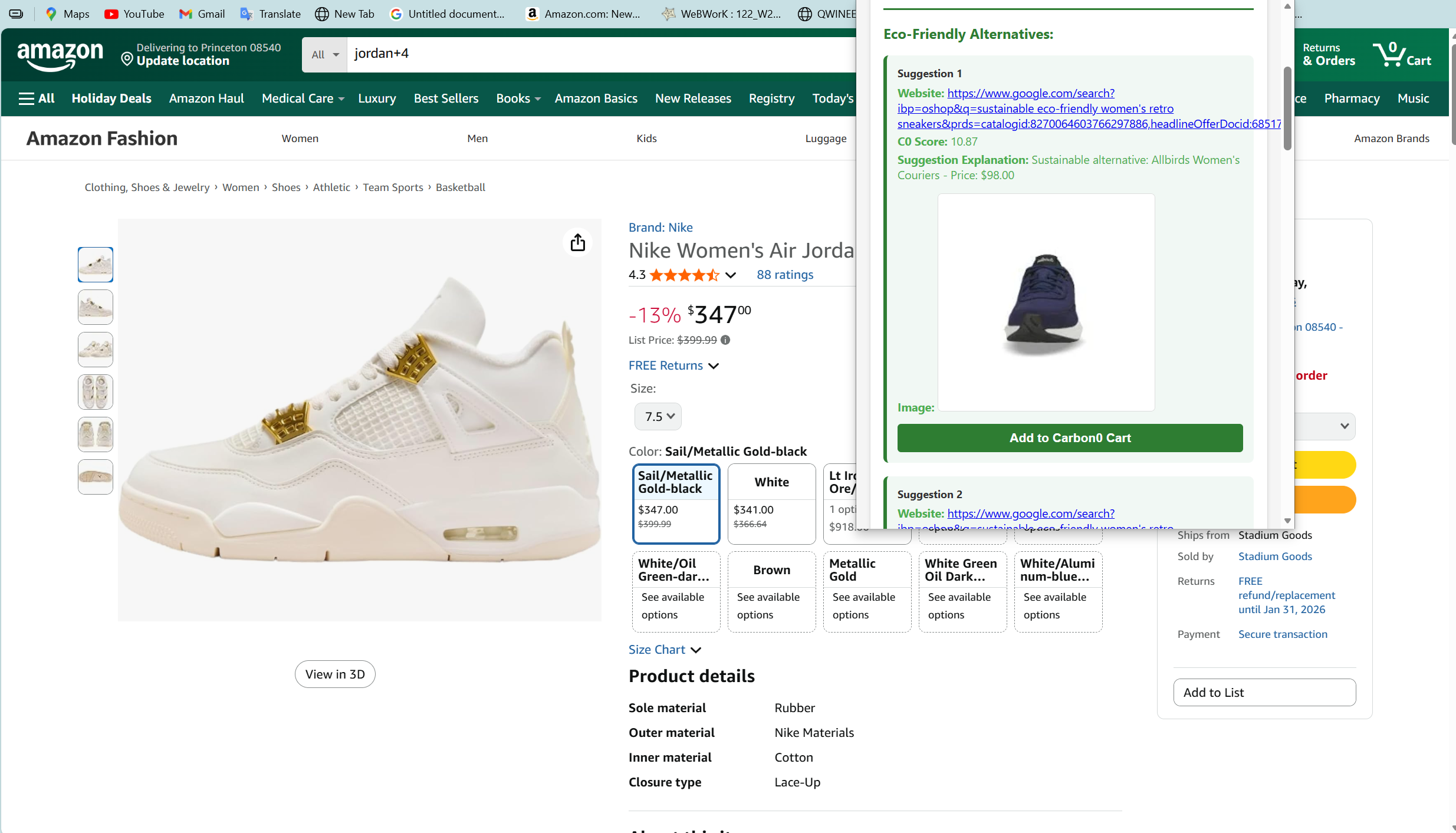Select the White color option
Viewport: 1456px width, 833px height.
[771, 503]
